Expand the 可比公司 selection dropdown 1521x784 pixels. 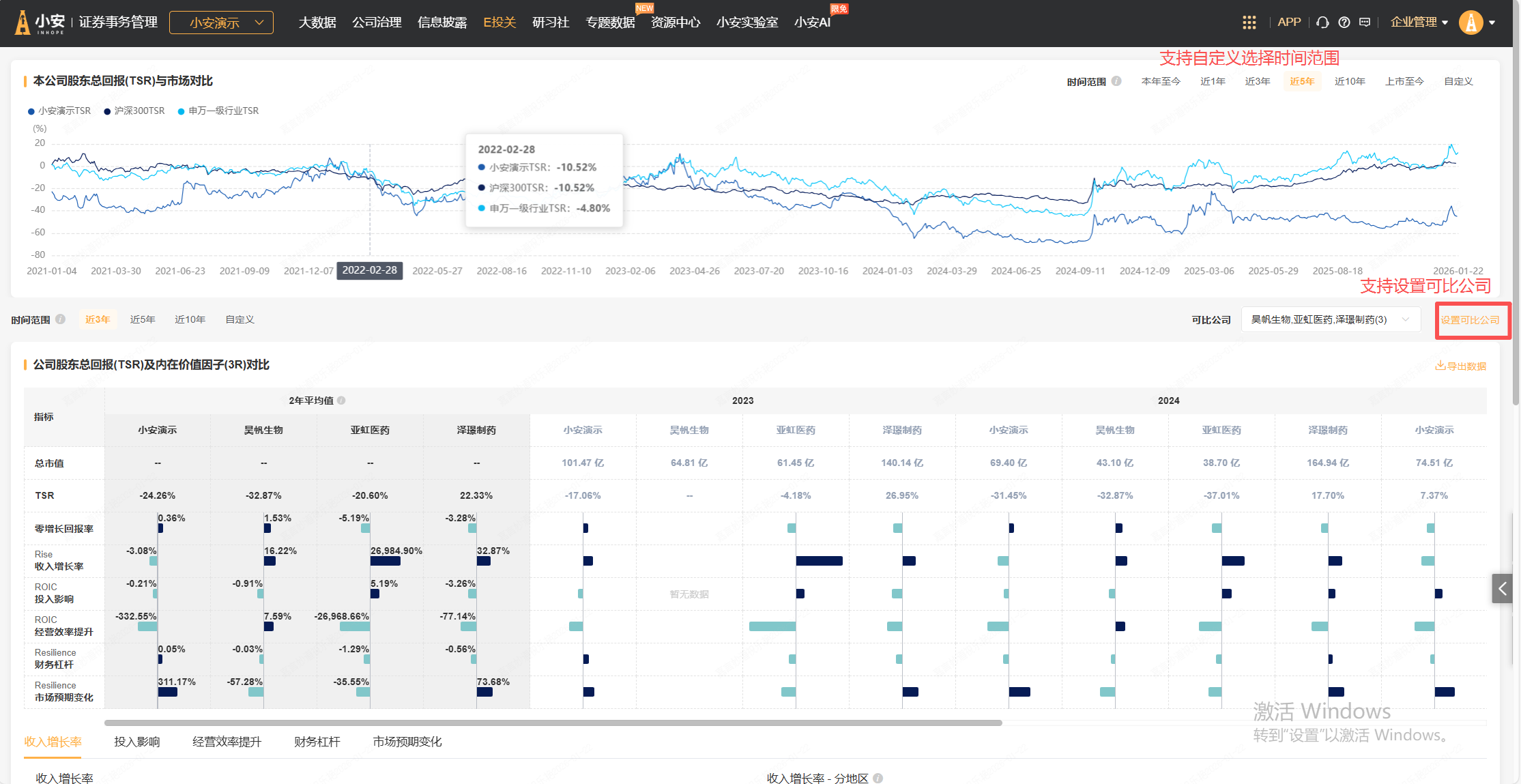(1330, 319)
